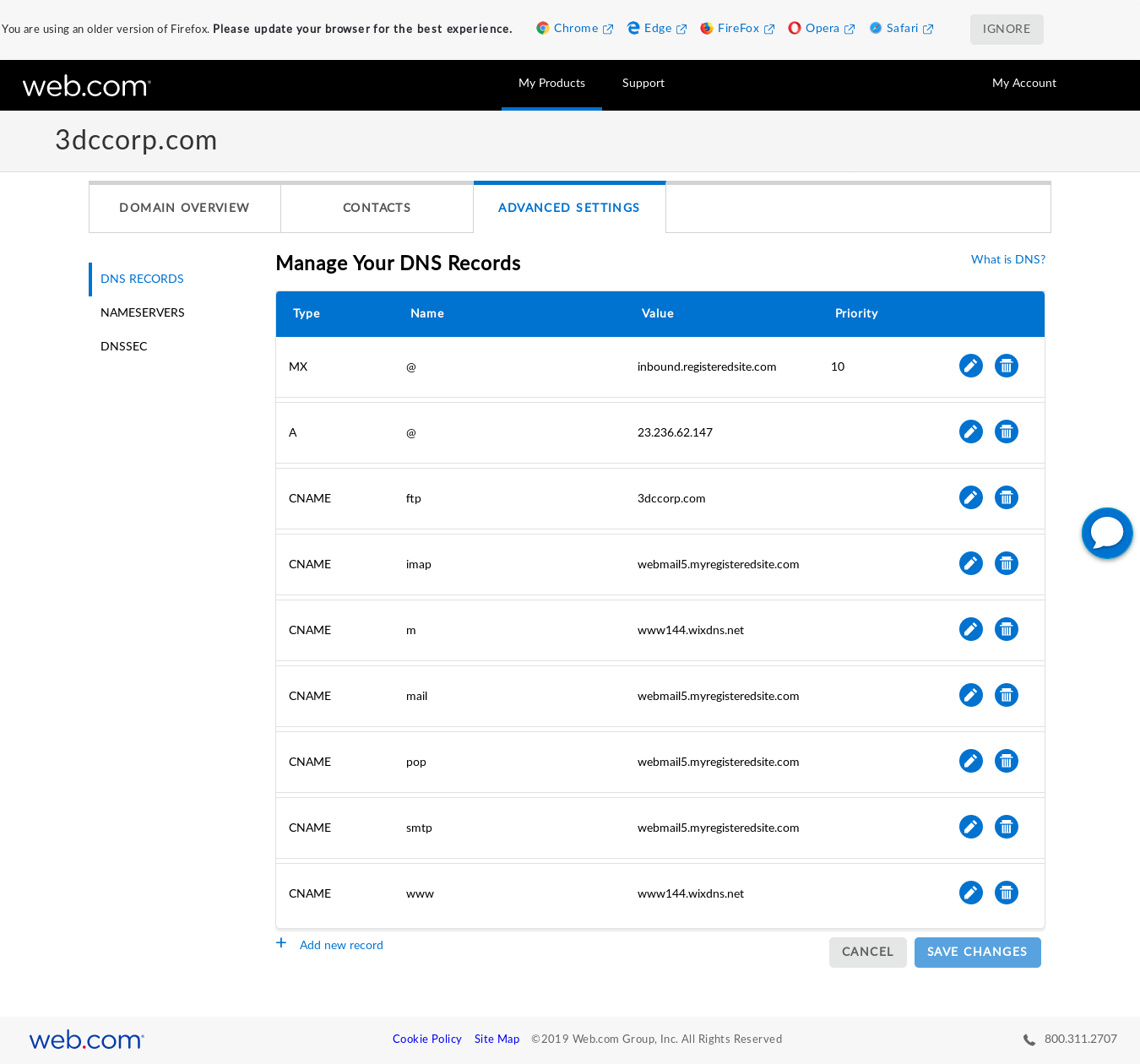Delete the mail CNAME record
The width and height of the screenshot is (1140, 1064).
pos(1006,695)
